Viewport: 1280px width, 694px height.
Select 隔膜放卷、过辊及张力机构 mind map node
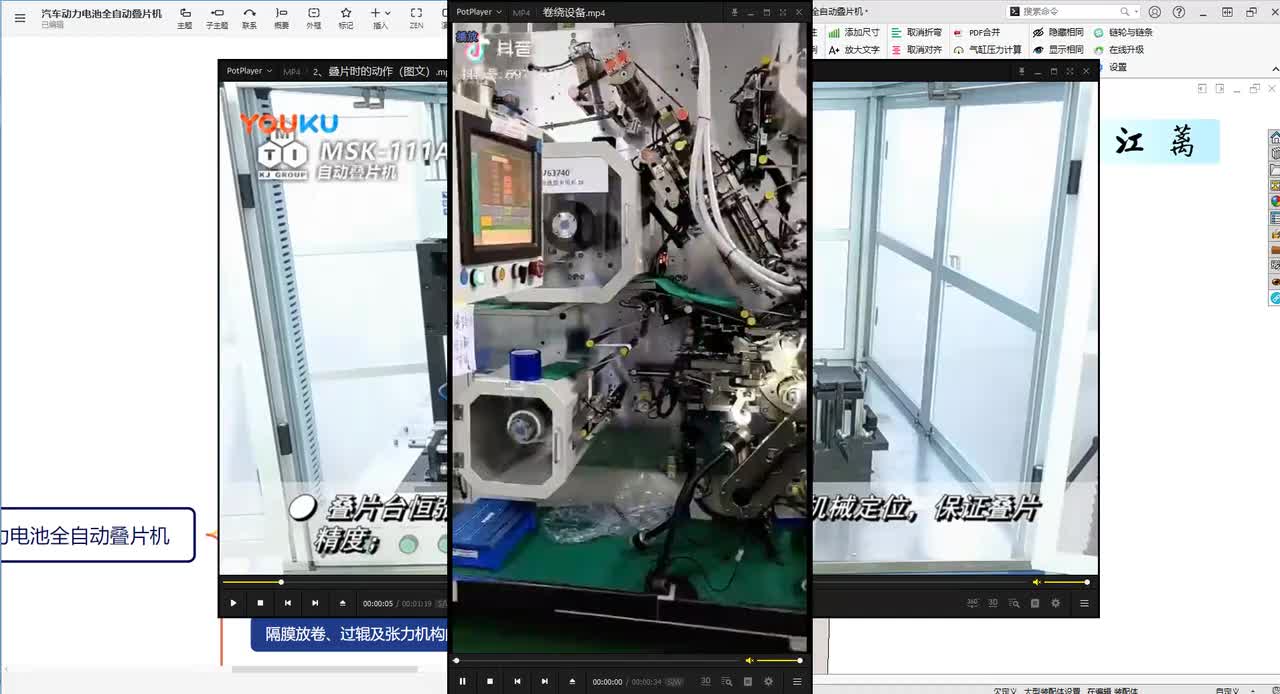tap(350, 634)
